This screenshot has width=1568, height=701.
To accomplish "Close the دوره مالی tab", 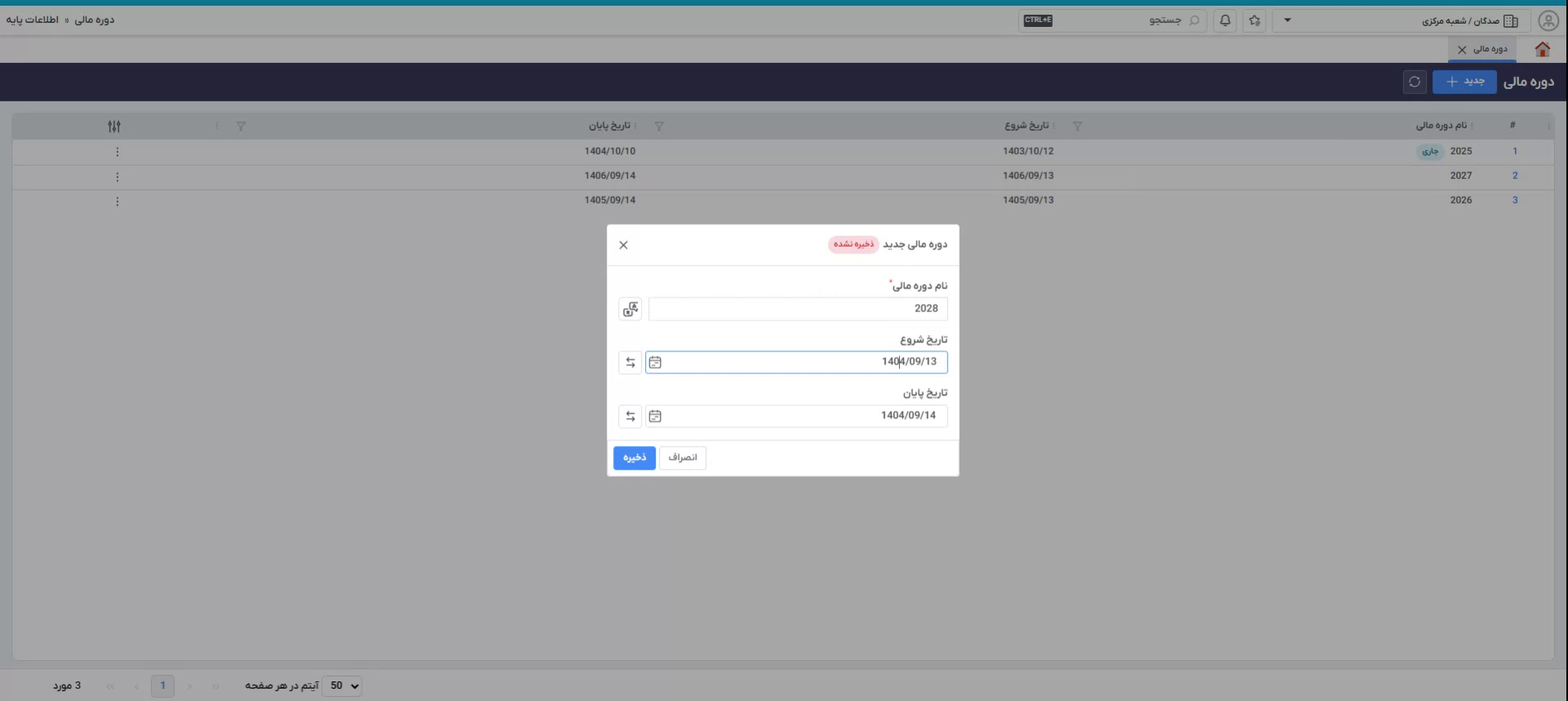I will pyautogui.click(x=1462, y=50).
